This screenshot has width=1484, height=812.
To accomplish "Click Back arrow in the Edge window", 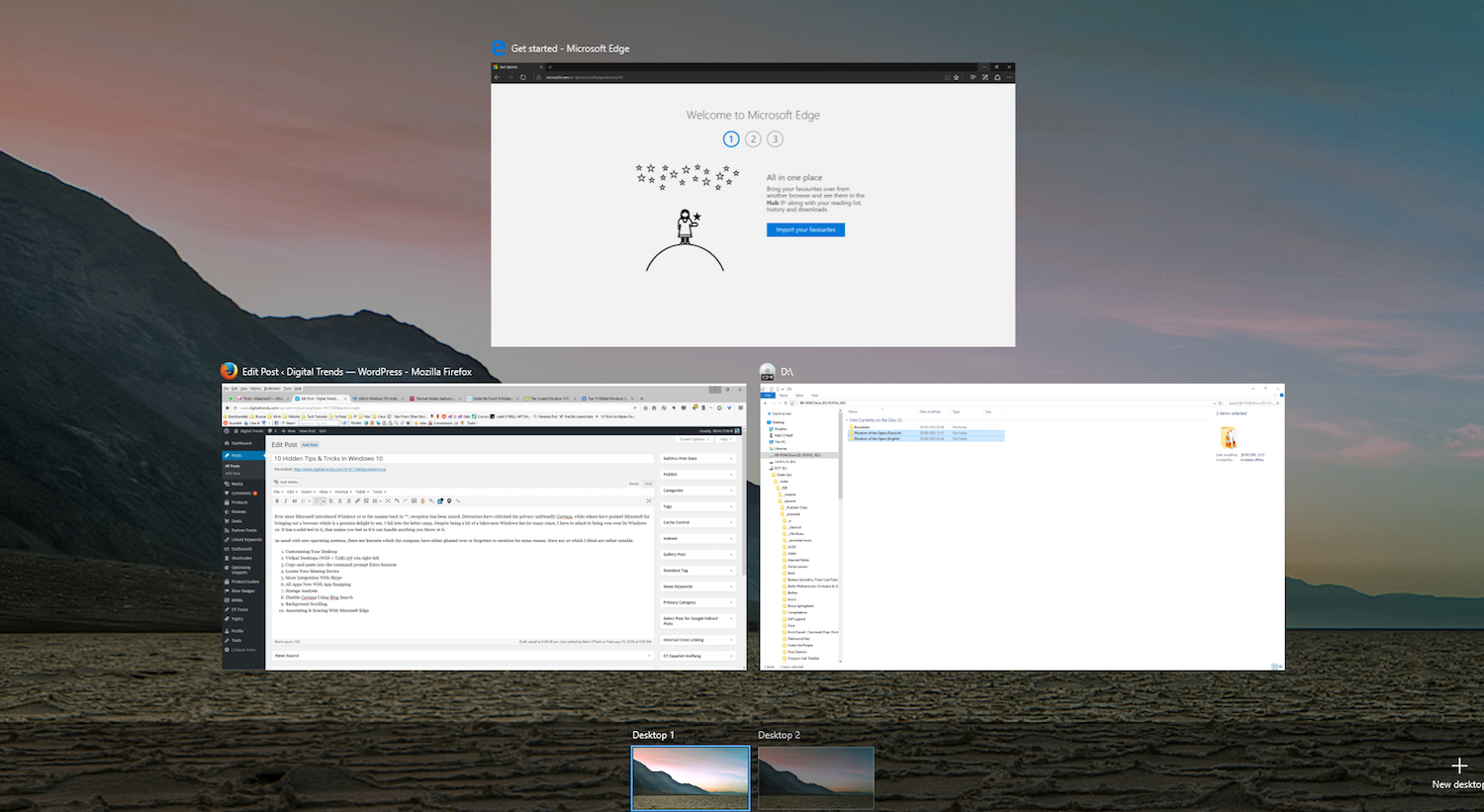I will pyautogui.click(x=497, y=77).
